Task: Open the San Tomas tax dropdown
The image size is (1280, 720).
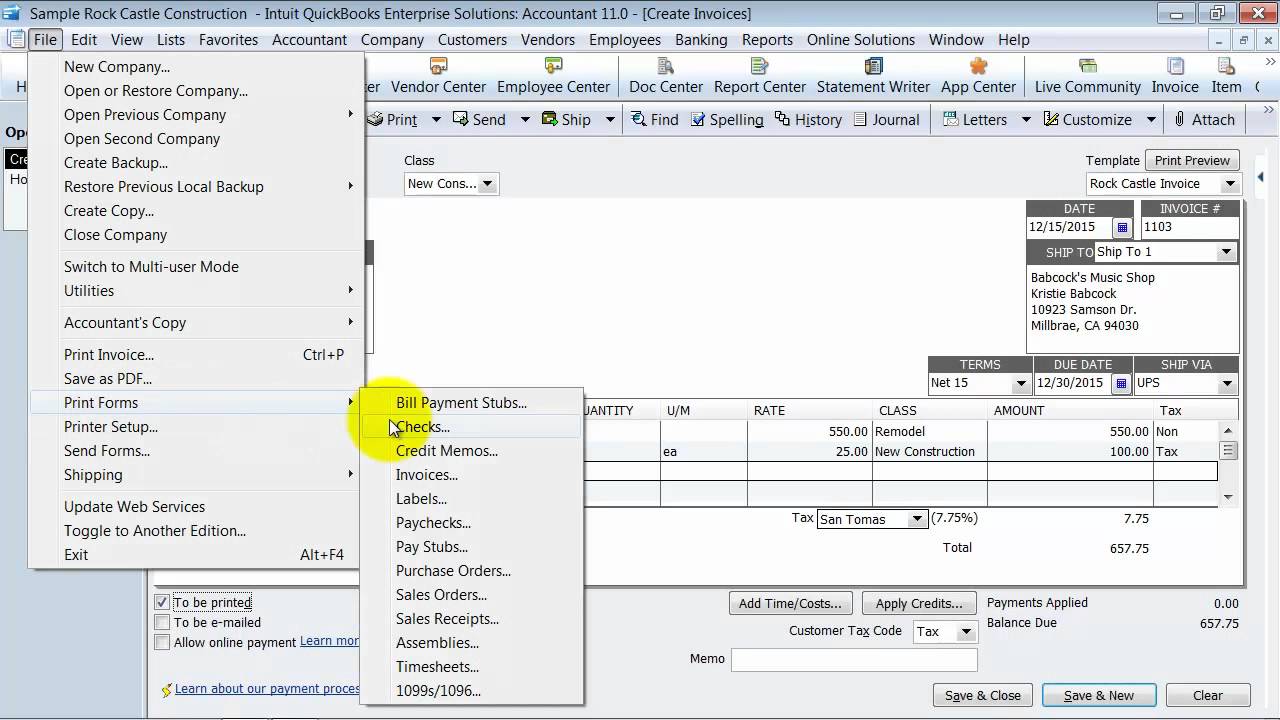Action: pyautogui.click(x=916, y=519)
